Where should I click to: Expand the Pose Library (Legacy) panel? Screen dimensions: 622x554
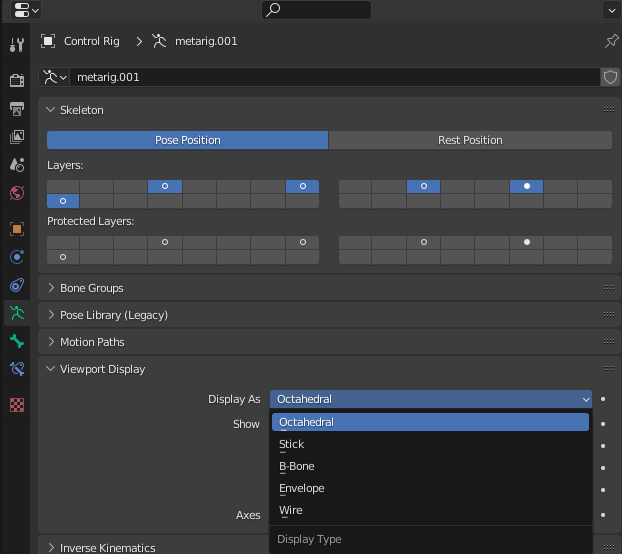[x=51, y=315]
